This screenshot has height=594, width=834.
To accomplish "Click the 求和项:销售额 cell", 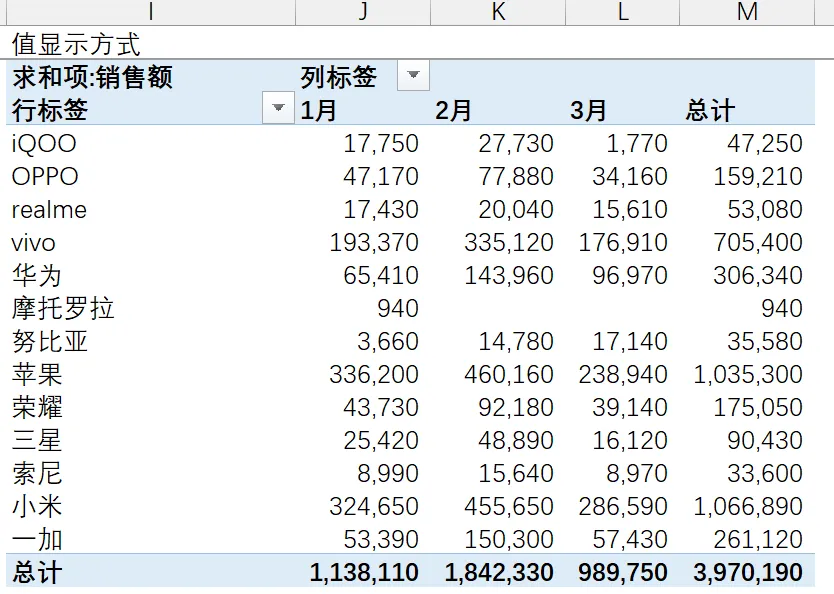I will (x=93, y=77).
